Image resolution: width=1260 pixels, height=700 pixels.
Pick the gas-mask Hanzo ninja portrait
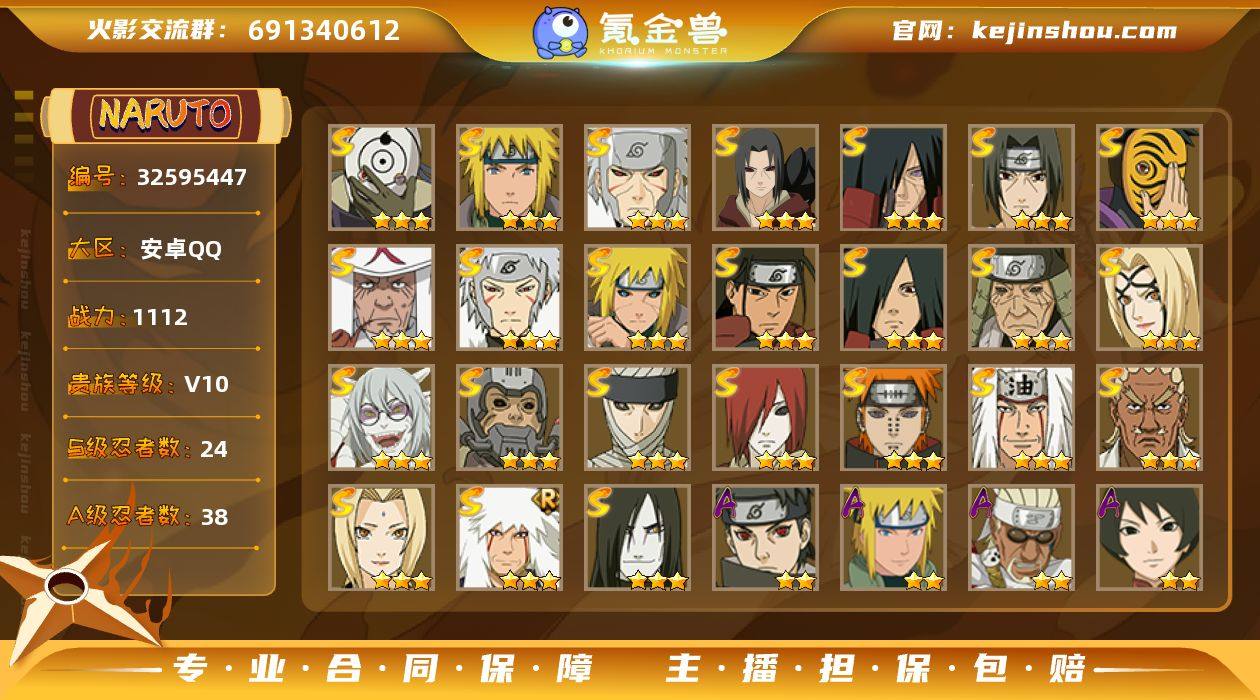(510, 418)
